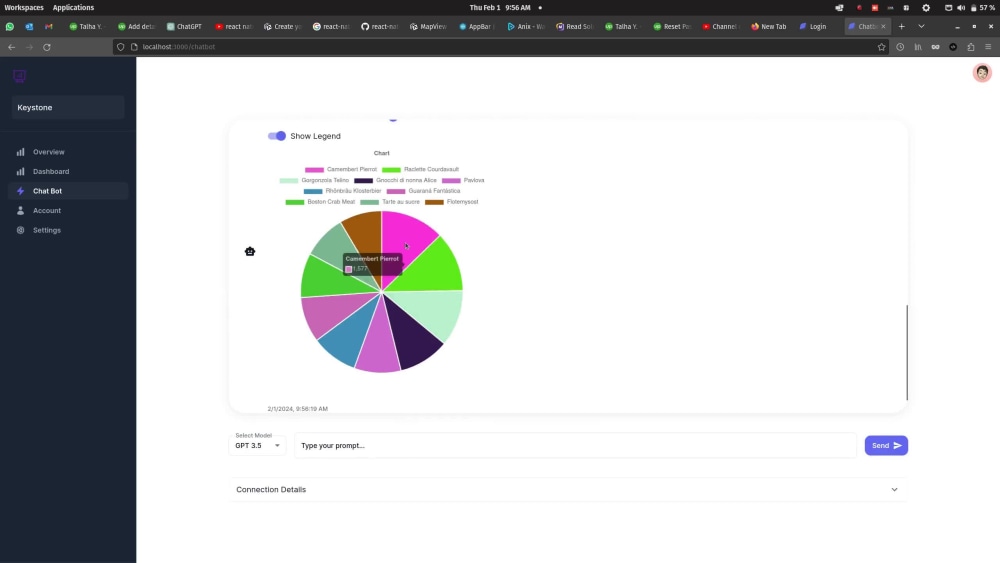Open the pinned WhatsApp tab
This screenshot has height=563, width=1000.
coord(10,27)
